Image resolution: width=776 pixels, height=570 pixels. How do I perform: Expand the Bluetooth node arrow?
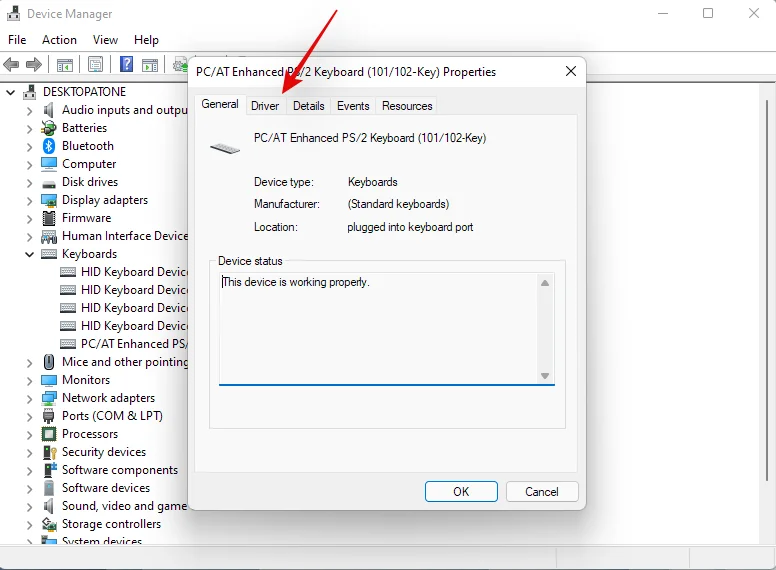[30, 146]
